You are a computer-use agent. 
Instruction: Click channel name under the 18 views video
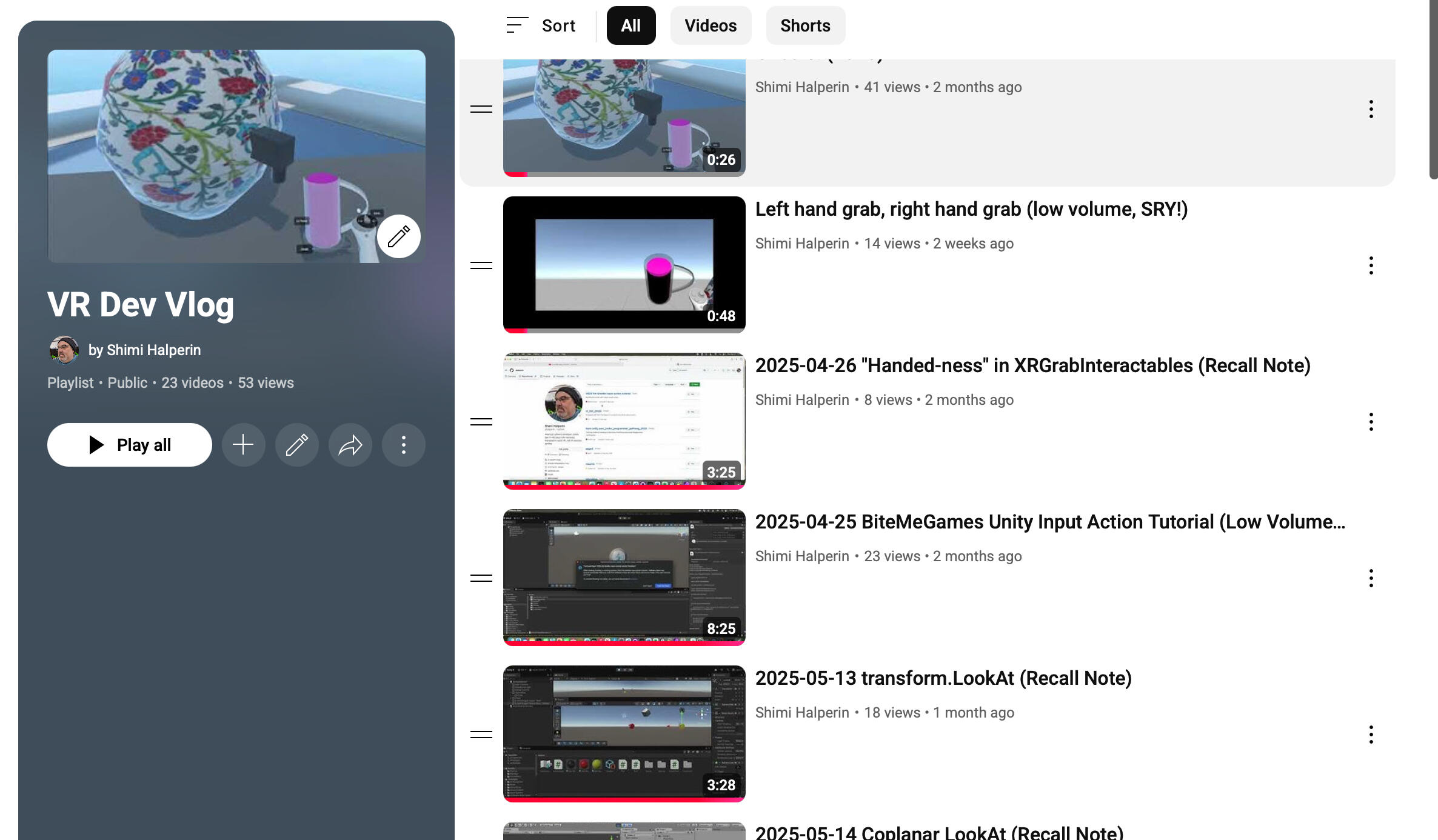(802, 713)
